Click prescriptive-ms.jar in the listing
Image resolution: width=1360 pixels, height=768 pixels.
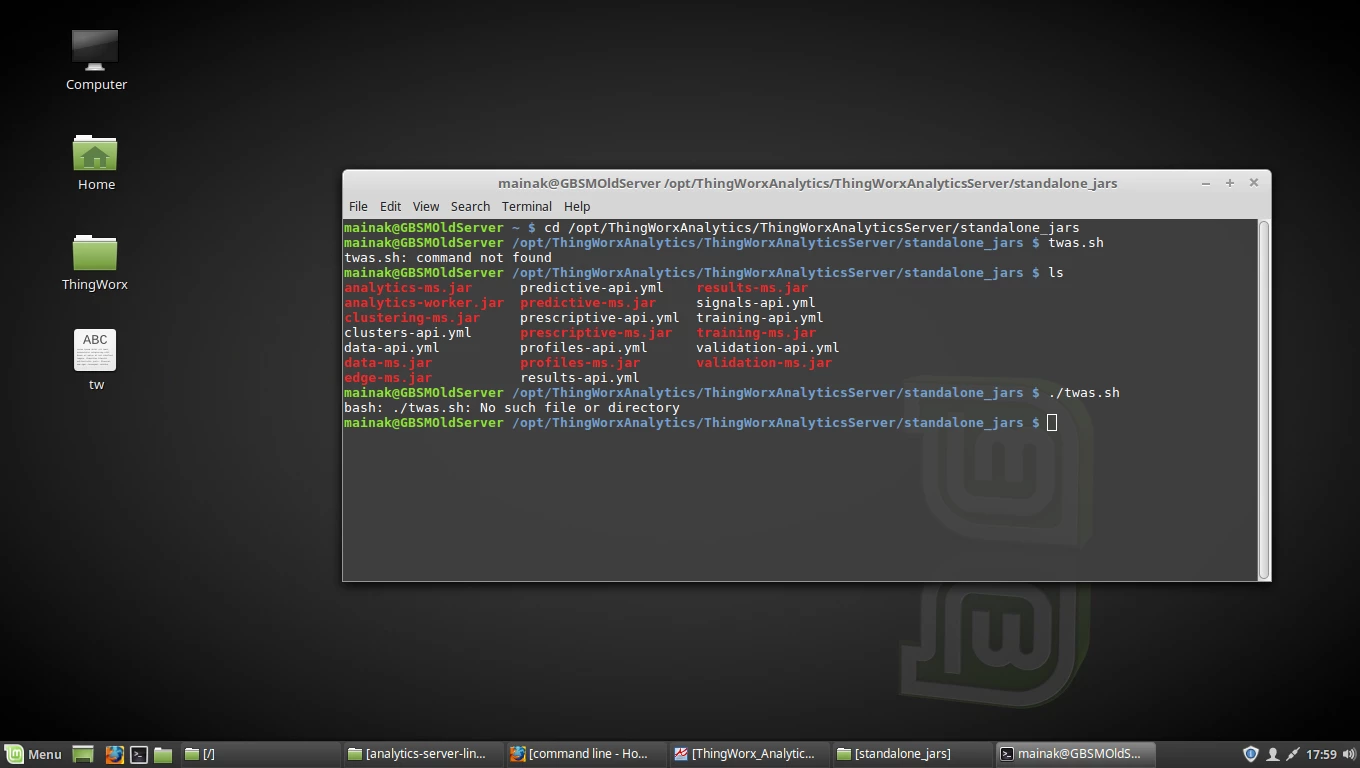point(596,333)
